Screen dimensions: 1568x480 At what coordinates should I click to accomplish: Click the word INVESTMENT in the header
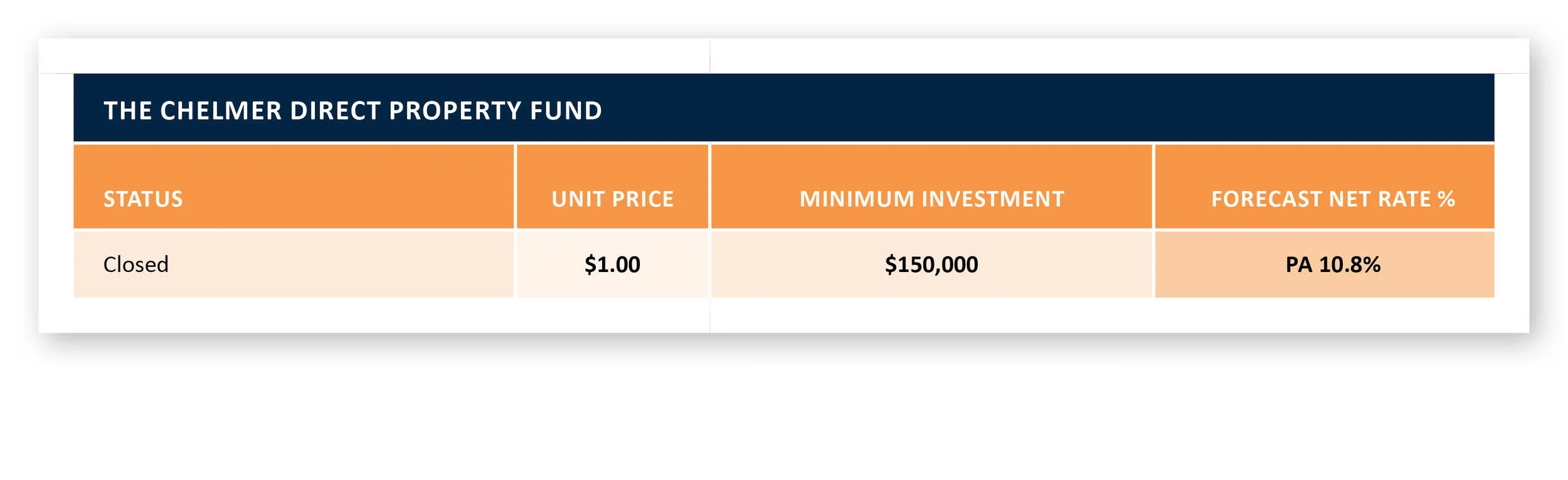pos(993,199)
